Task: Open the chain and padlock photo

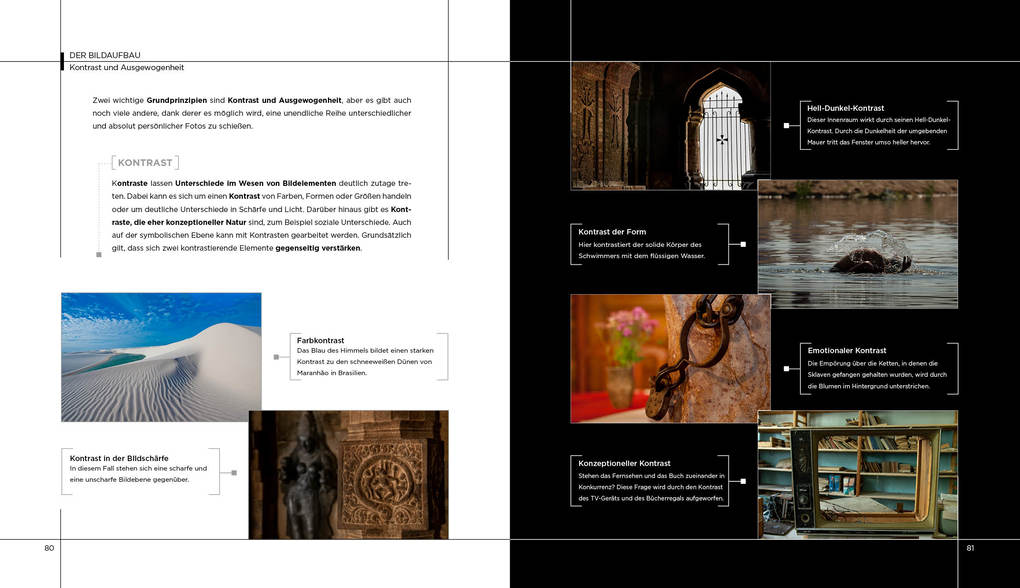Action: [671, 358]
